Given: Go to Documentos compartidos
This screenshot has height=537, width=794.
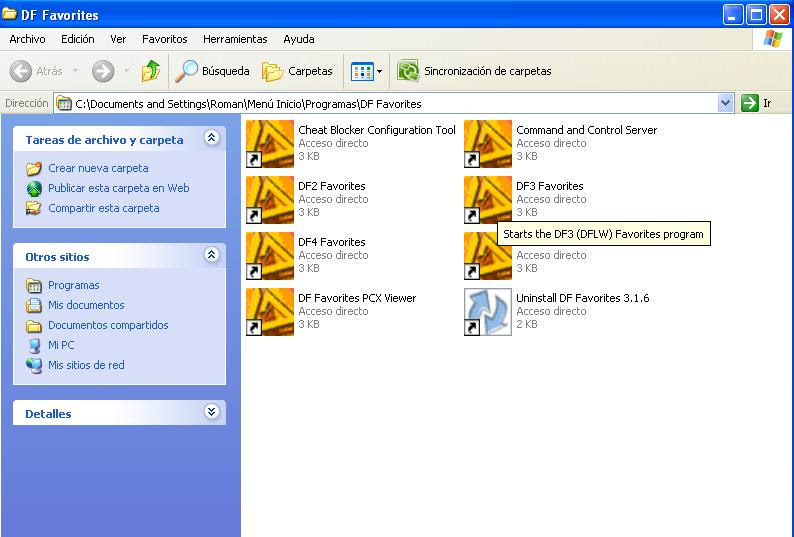Looking at the screenshot, I should tap(108, 325).
